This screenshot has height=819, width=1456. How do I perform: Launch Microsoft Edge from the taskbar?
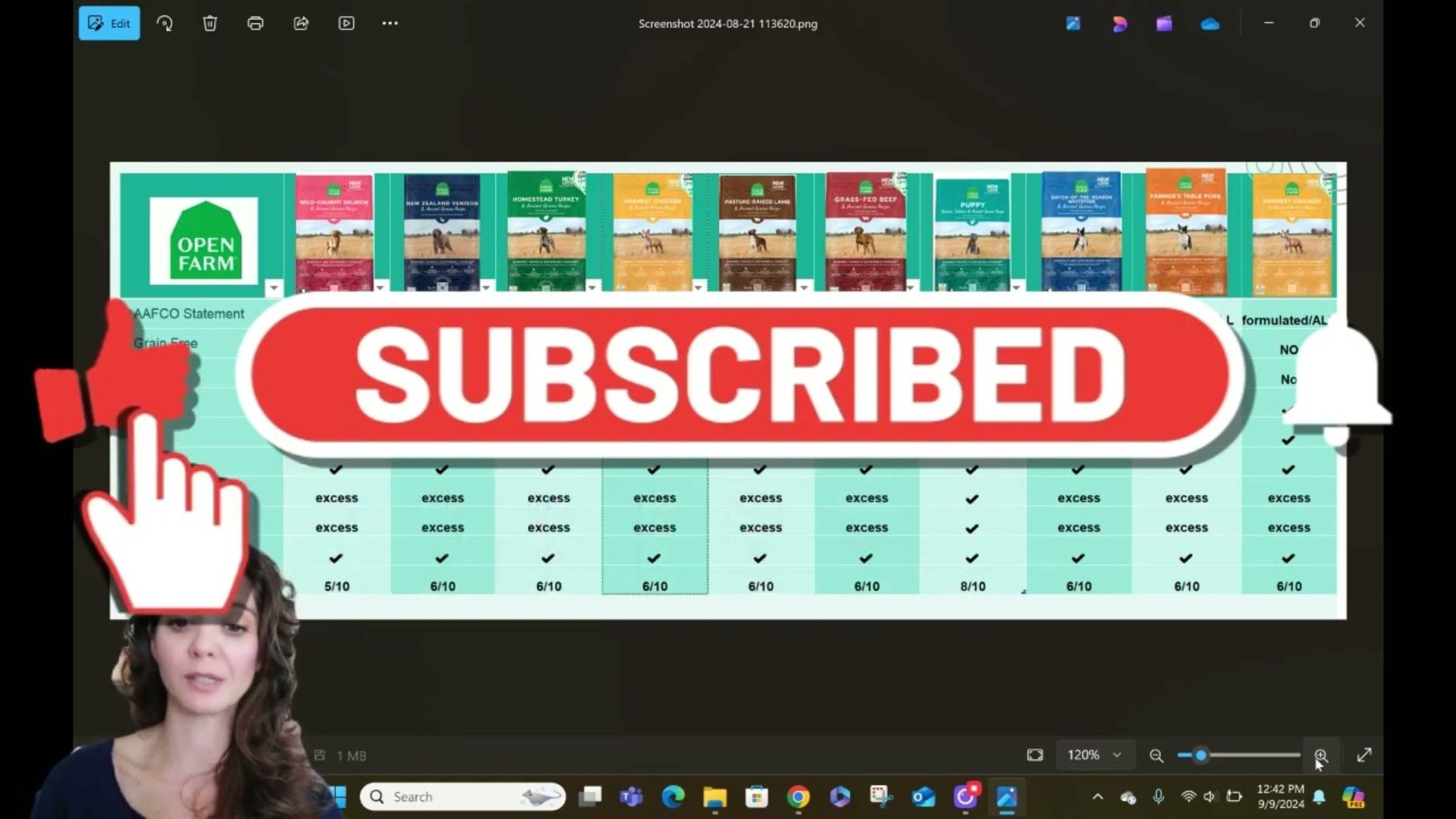pyautogui.click(x=673, y=797)
